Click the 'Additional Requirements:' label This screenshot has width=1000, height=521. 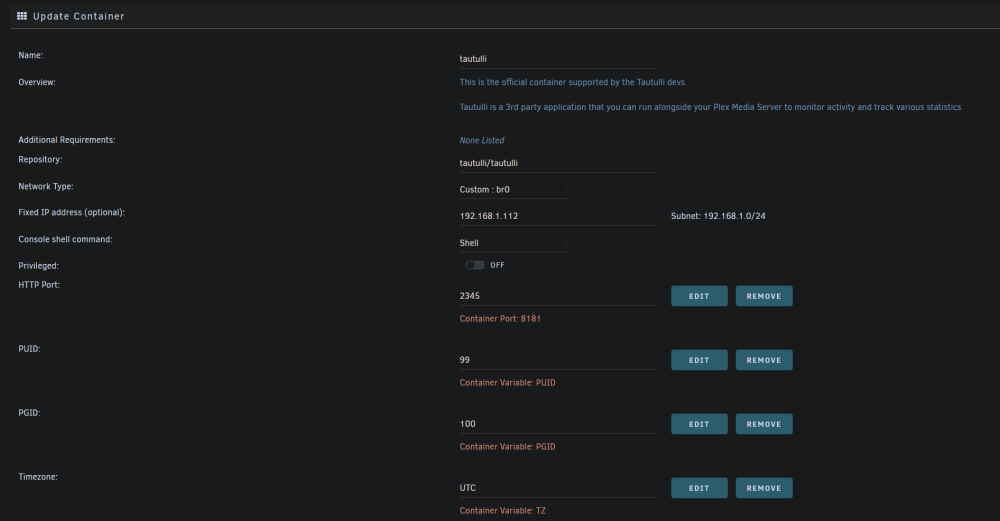(67, 140)
